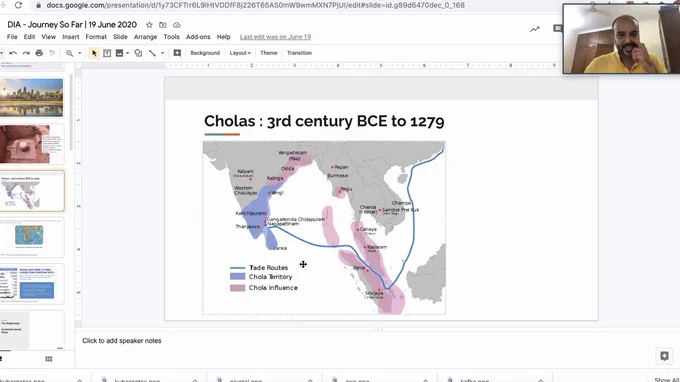Open the Edit menu
The height and width of the screenshot is (382, 680).
pos(29,37)
